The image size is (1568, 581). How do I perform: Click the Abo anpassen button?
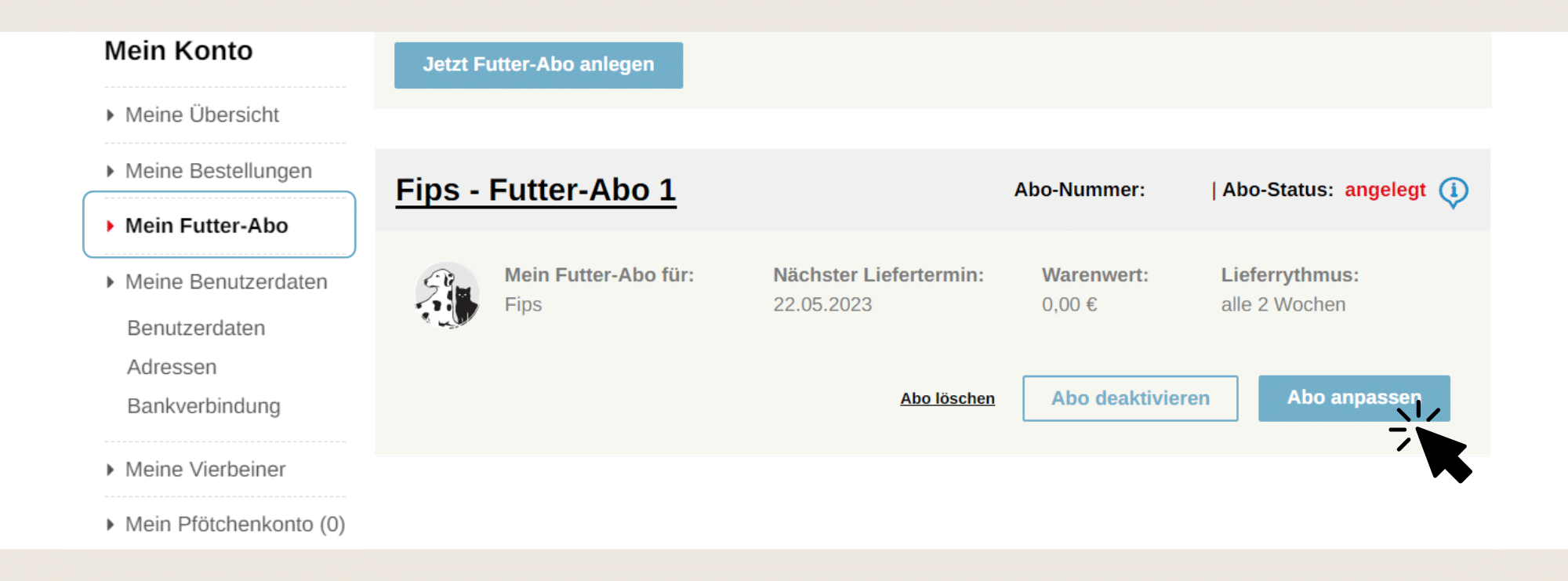pos(1354,398)
